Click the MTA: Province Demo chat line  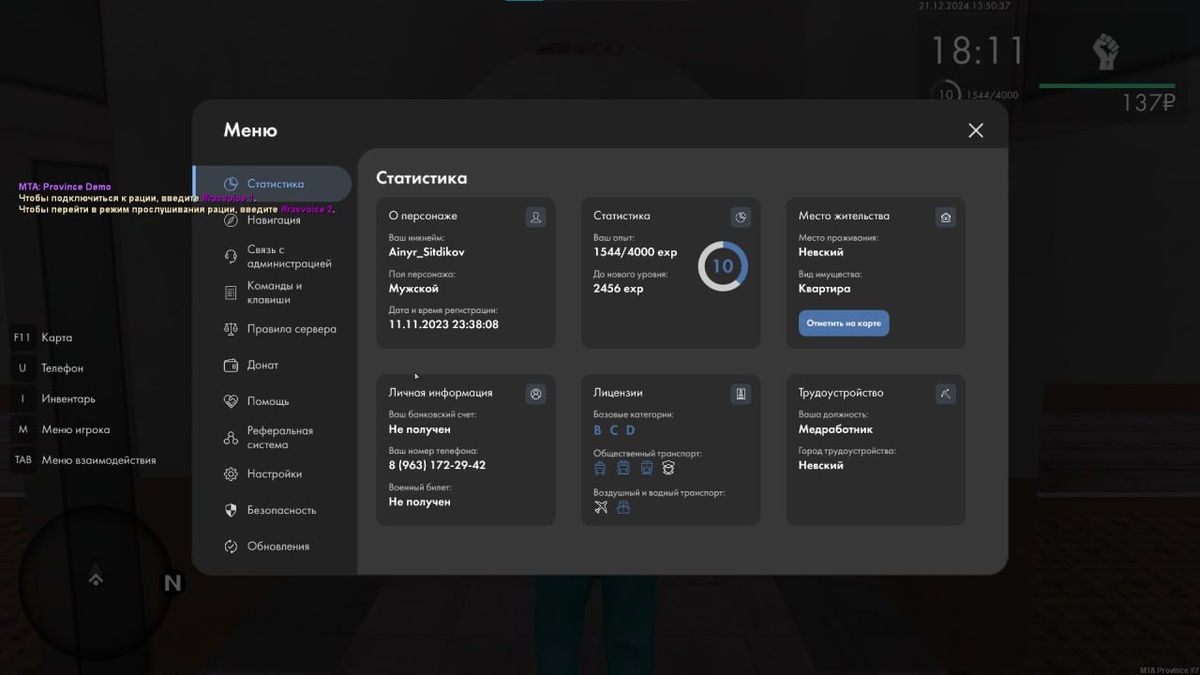pos(65,187)
